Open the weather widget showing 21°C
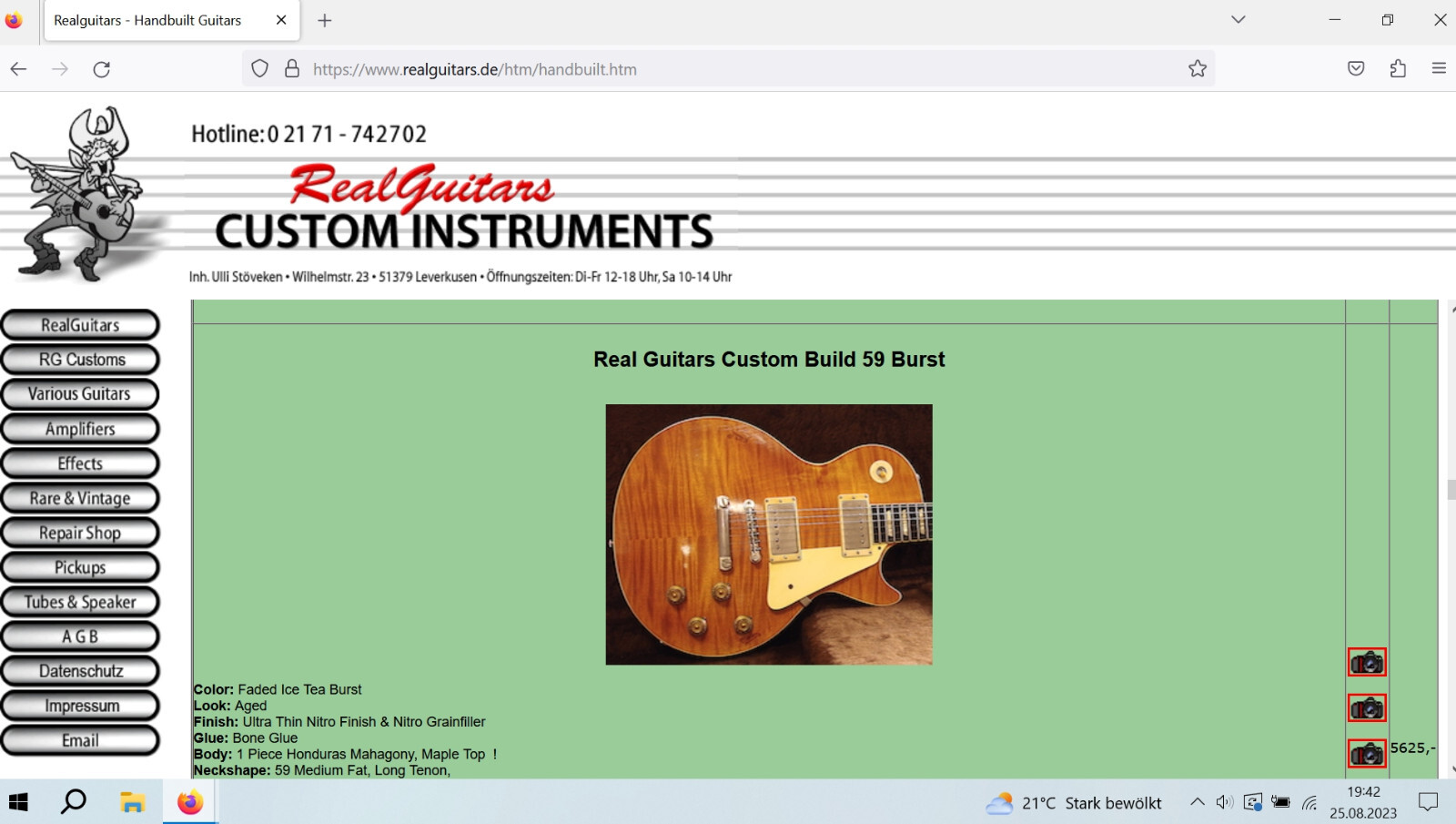The image size is (1456, 824). click(1074, 803)
